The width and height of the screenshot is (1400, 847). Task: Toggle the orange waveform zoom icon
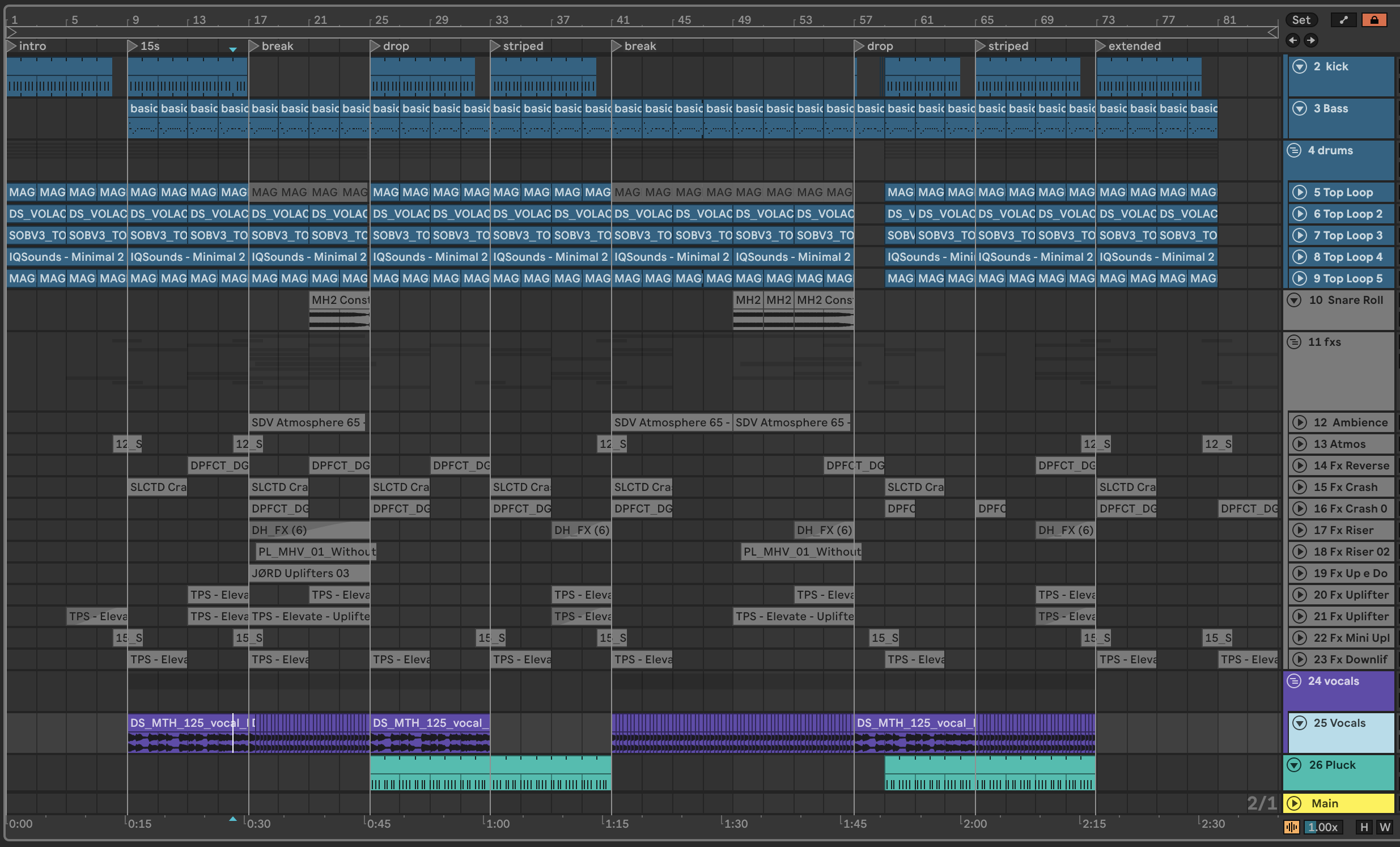coord(1291,827)
